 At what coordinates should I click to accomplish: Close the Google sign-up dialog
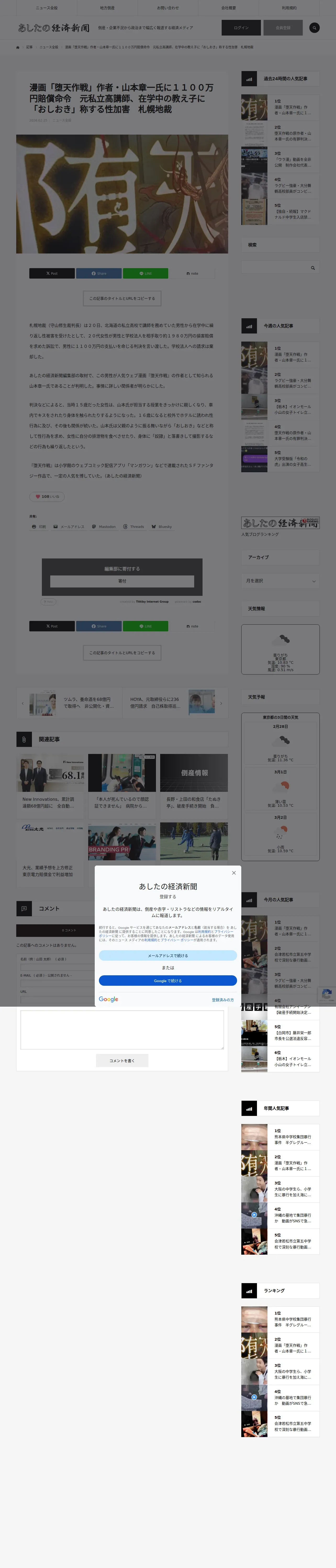click(234, 873)
